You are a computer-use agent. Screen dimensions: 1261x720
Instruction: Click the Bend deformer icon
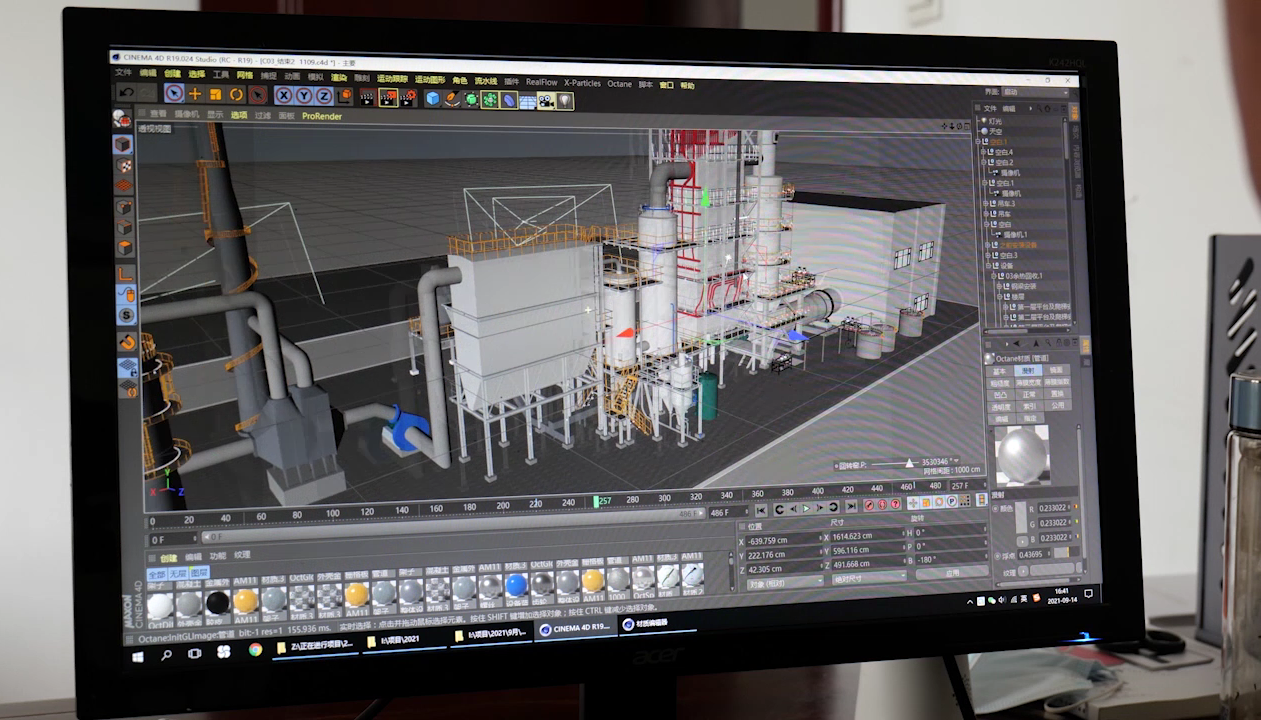pyautogui.click(x=509, y=100)
